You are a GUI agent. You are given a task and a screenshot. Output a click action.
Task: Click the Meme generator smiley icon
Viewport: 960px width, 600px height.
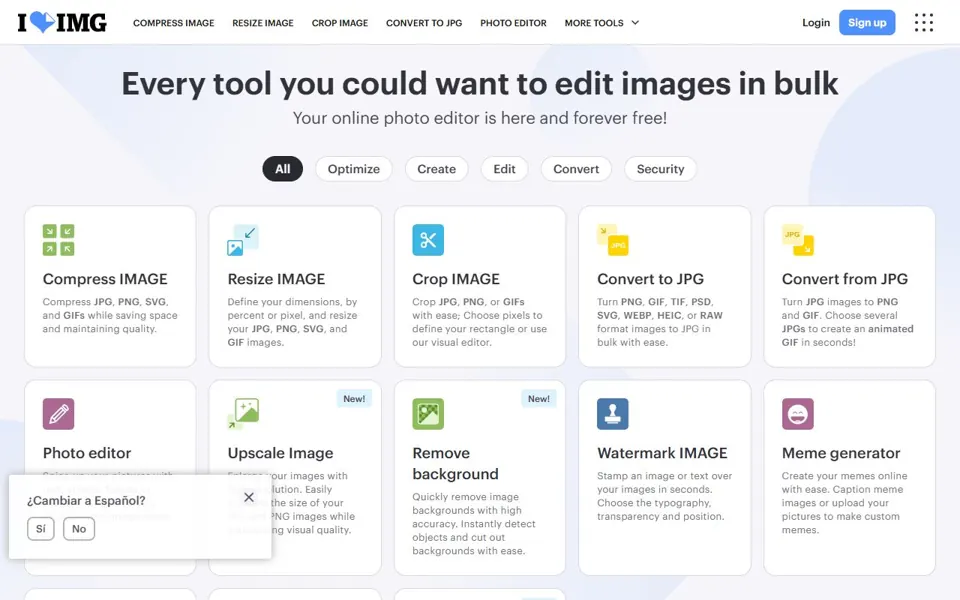click(x=798, y=414)
